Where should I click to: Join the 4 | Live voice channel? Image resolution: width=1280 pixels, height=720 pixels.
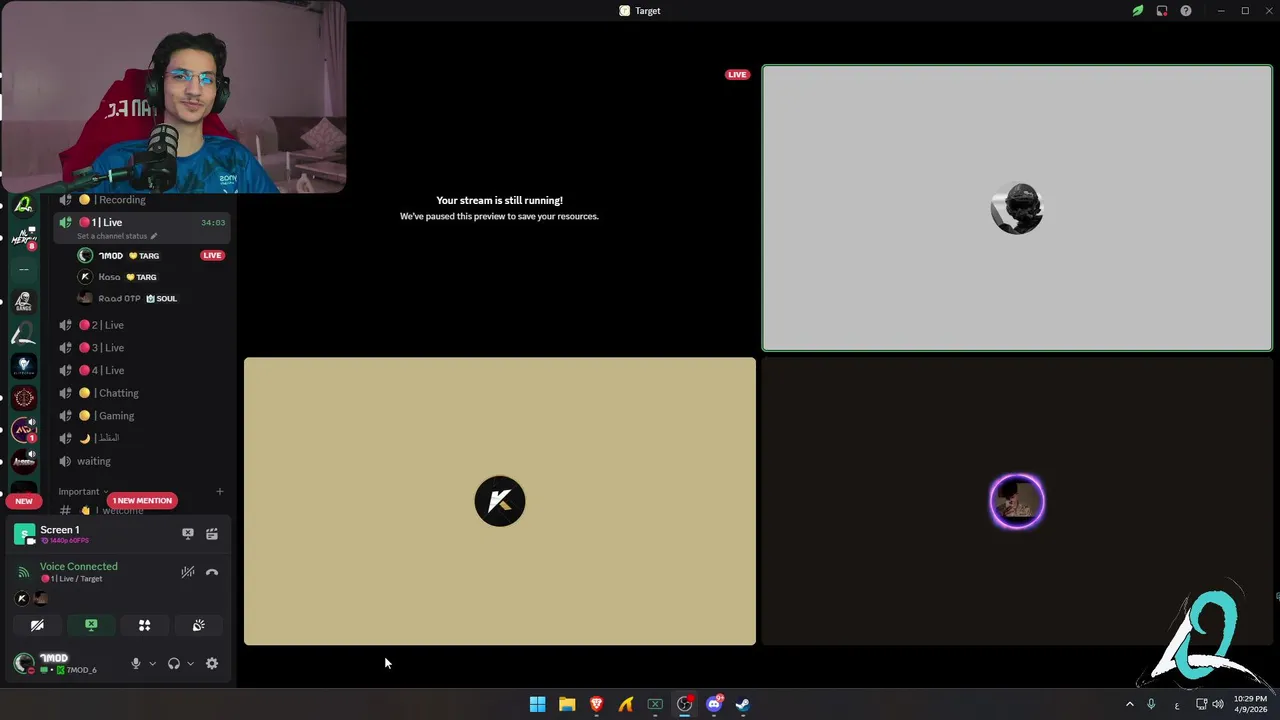pos(144,370)
